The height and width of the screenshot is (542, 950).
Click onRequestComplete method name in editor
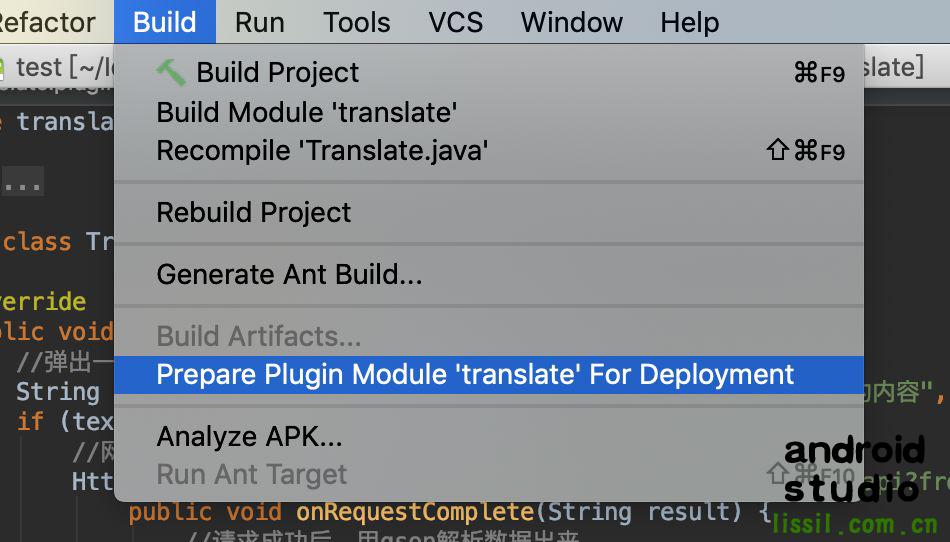[415, 512]
